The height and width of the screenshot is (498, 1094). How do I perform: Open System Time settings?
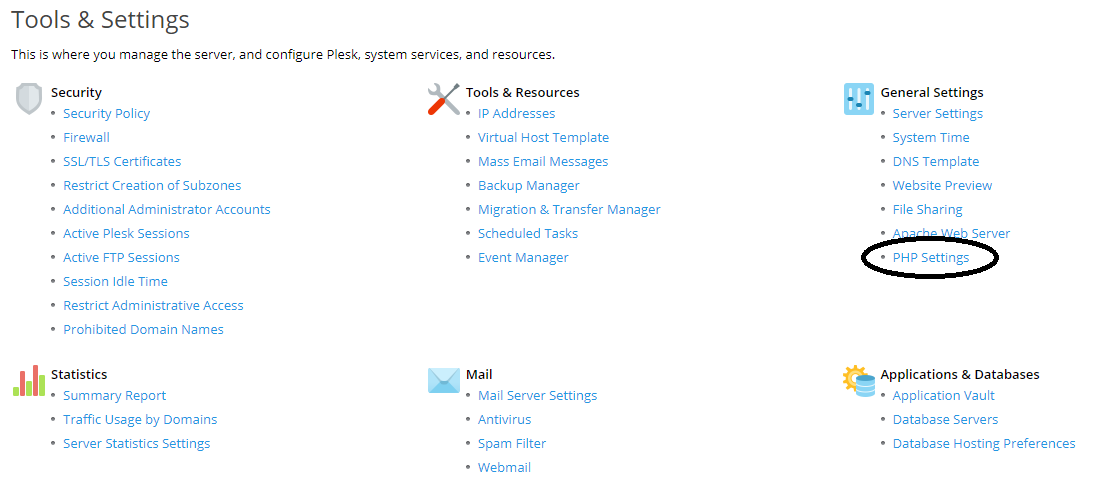(931, 137)
